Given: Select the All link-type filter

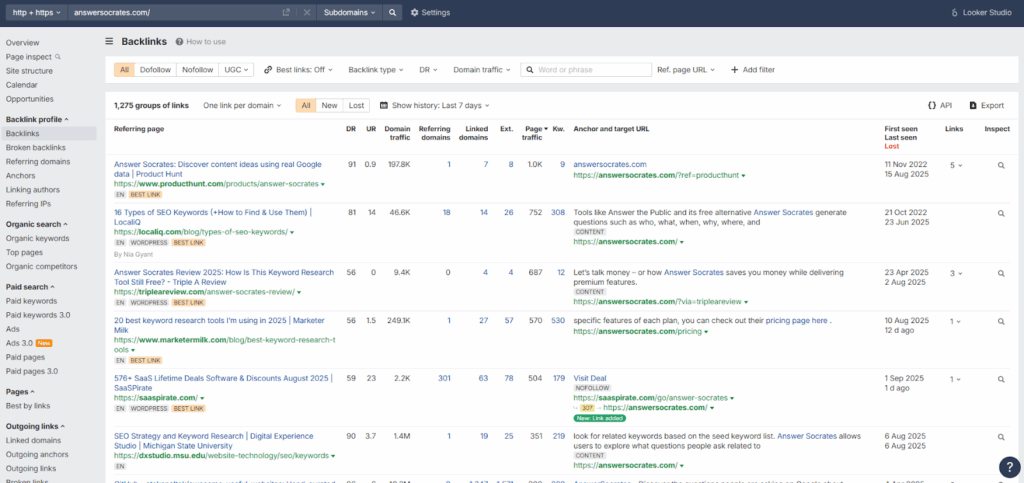Looking at the screenshot, I should (x=124, y=70).
